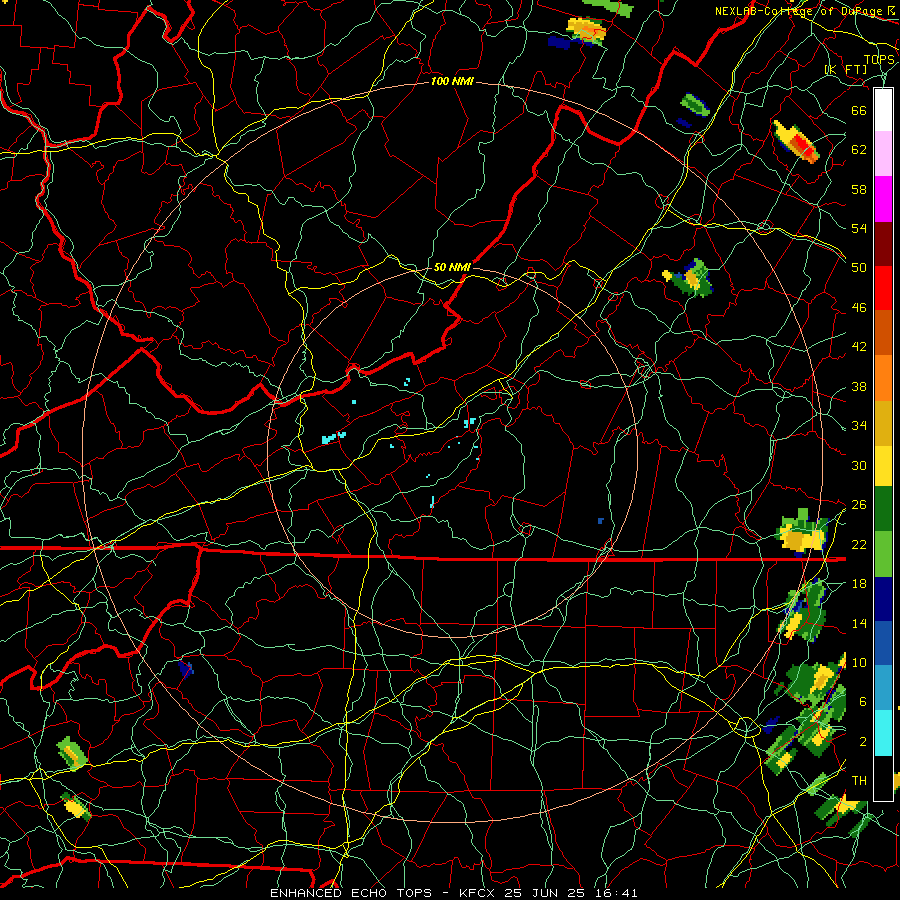Viewport: 900px width, 900px height.
Task: Select the dark green legend swatch
Action: tap(883, 509)
